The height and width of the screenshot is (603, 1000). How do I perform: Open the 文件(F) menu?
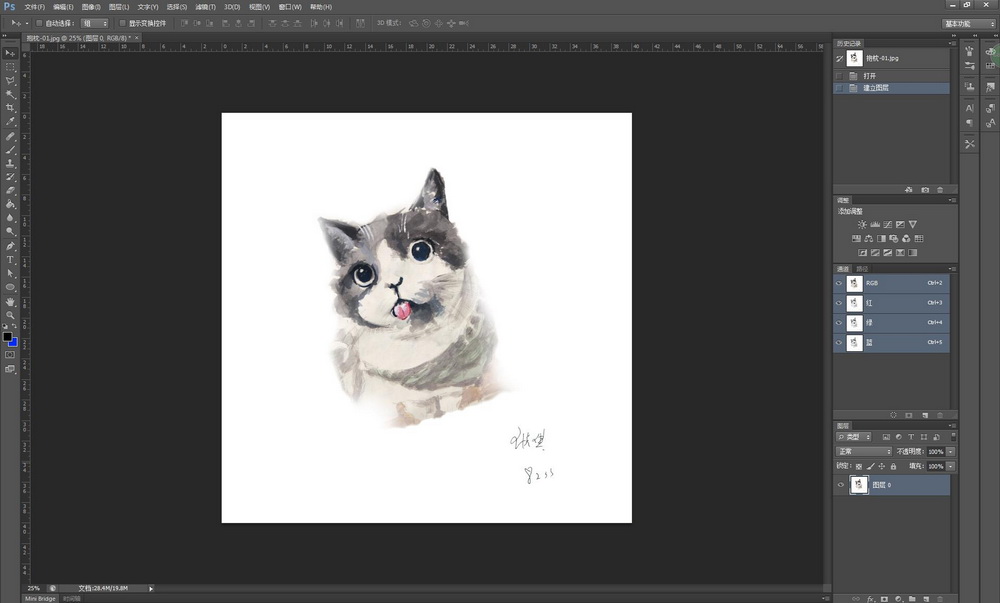(34, 7)
